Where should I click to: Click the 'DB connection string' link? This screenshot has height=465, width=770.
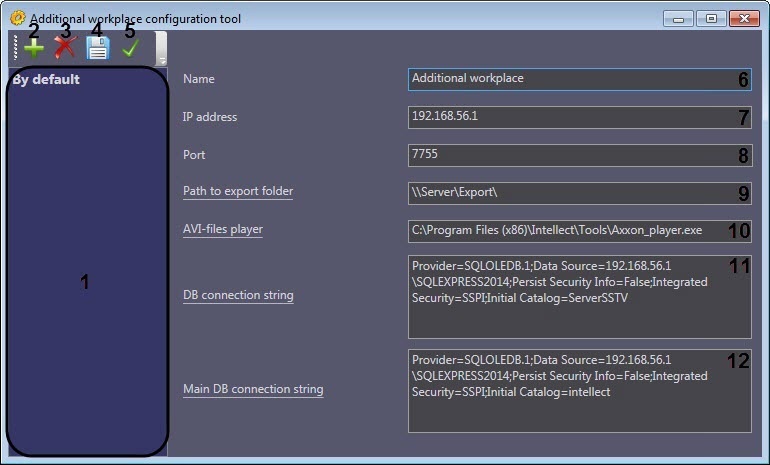click(238, 295)
